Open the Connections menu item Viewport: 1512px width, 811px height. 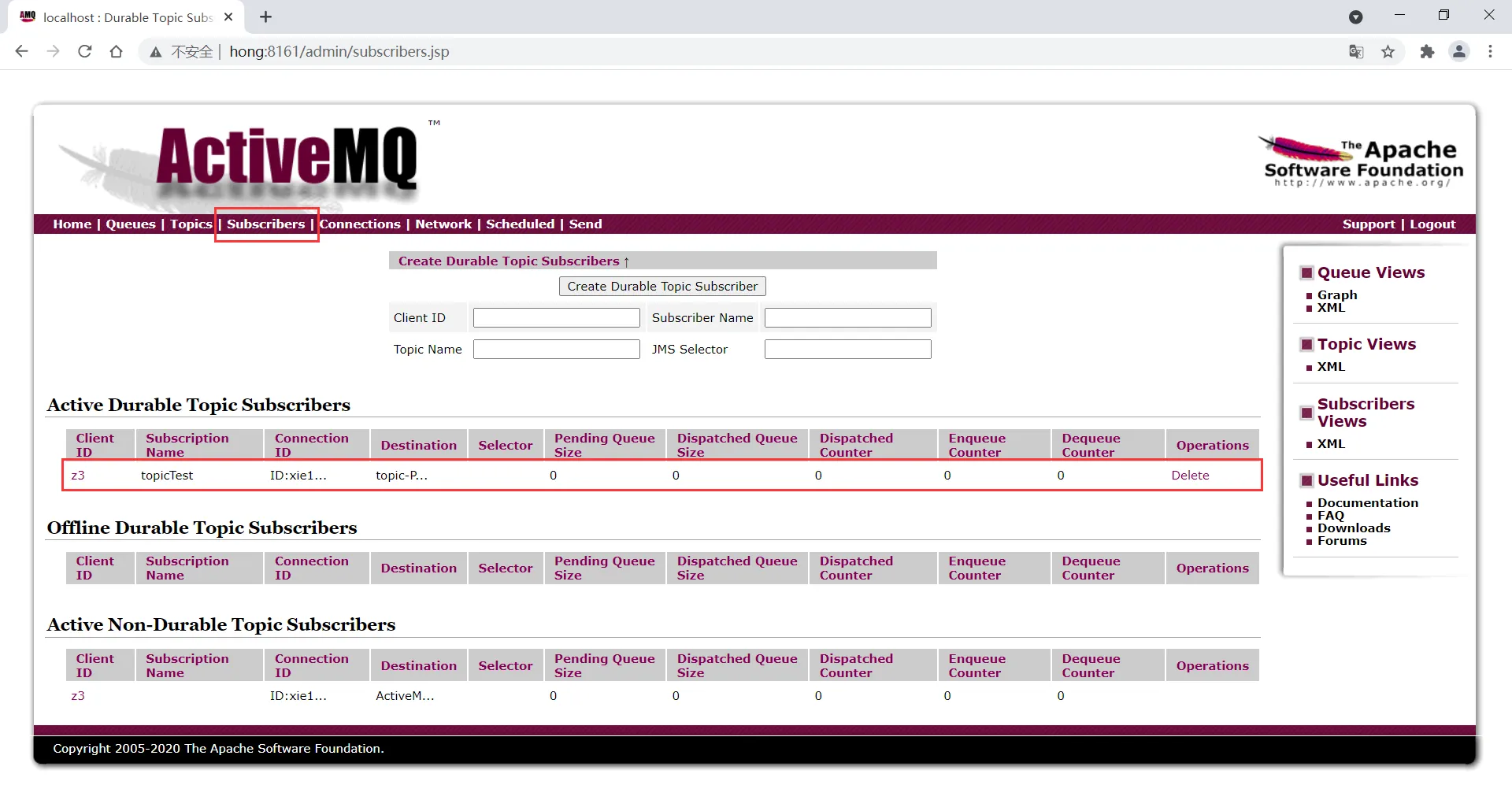pyautogui.click(x=360, y=224)
